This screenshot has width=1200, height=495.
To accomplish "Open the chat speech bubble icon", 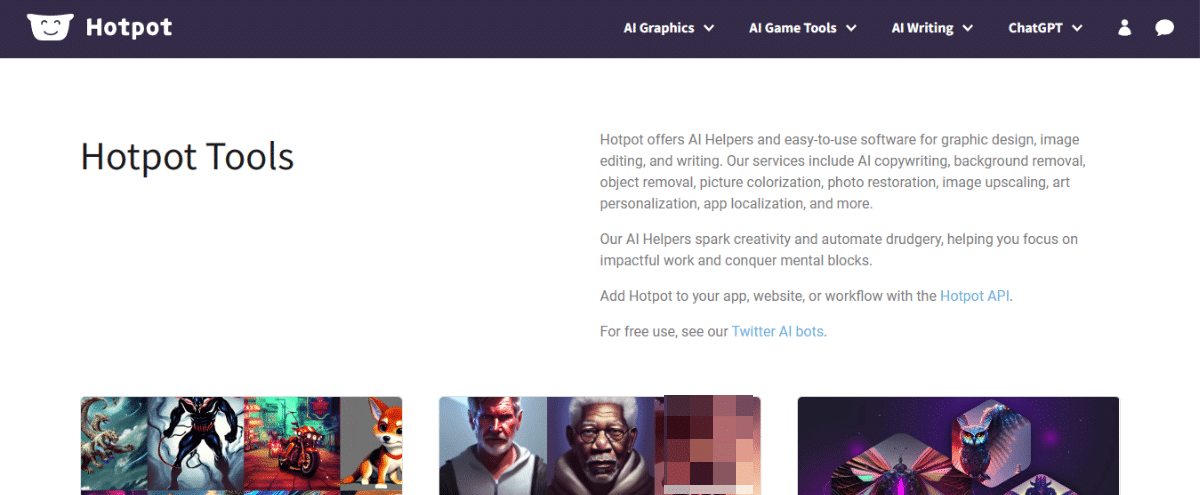I will point(1164,28).
